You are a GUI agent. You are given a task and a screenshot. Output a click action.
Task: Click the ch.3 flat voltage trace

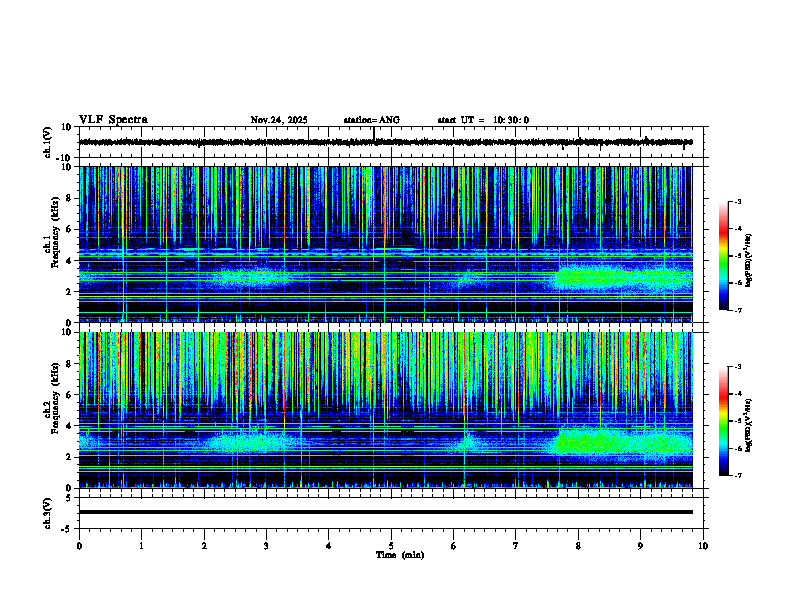click(385, 512)
